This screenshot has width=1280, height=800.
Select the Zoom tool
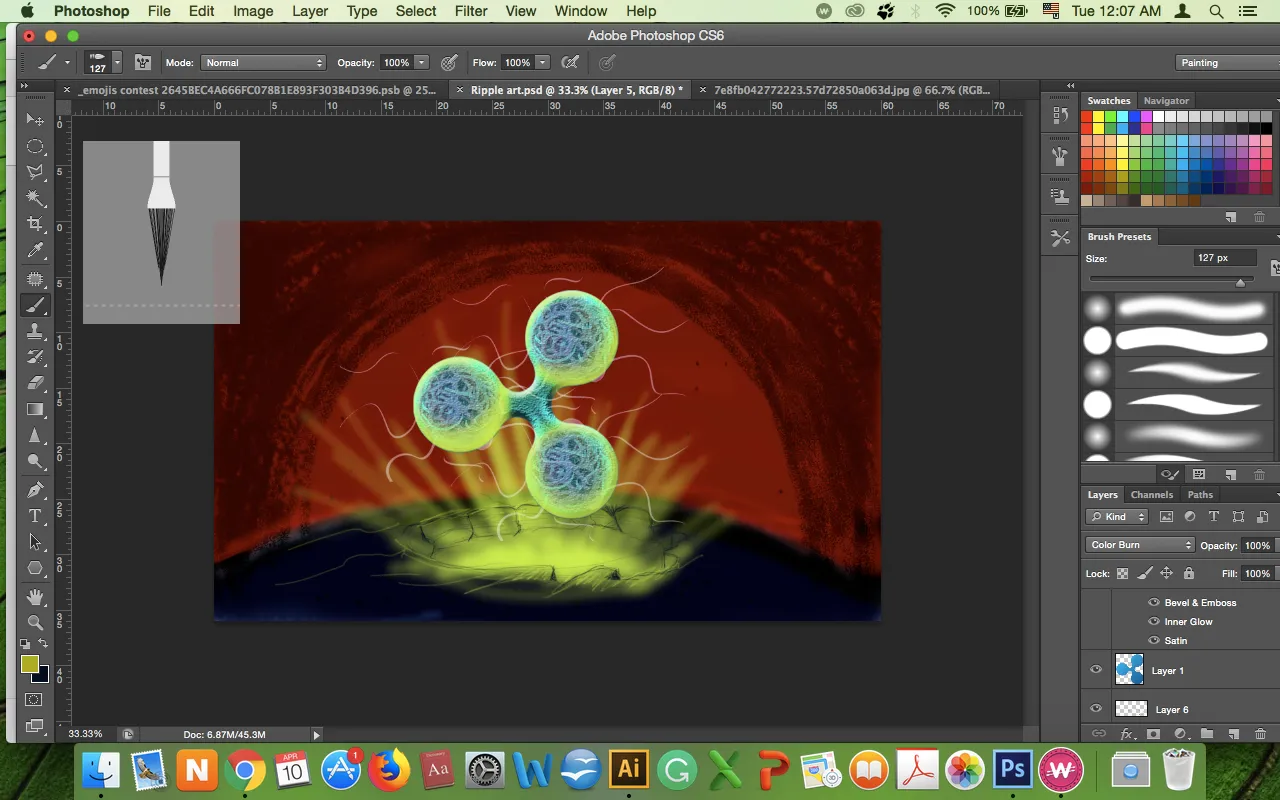click(x=35, y=622)
